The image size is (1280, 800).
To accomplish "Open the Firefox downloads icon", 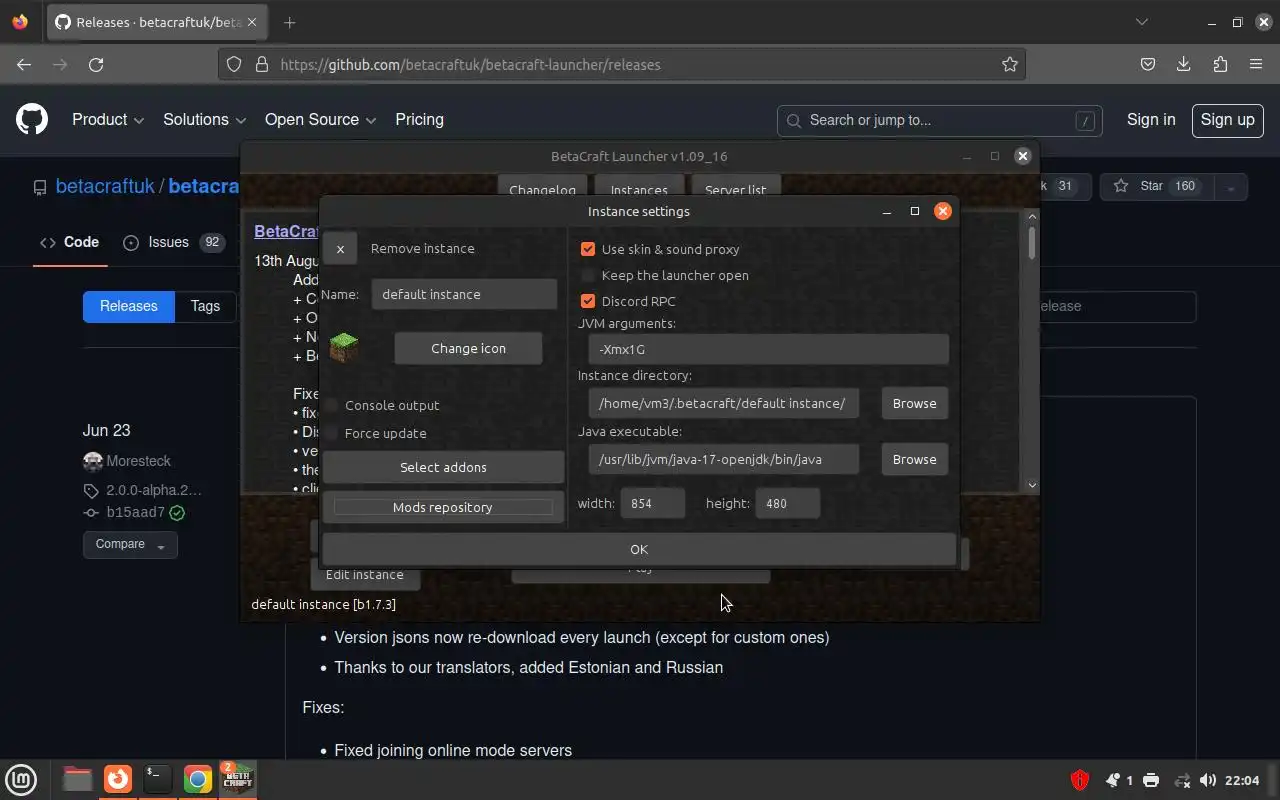I will pyautogui.click(x=1184, y=64).
